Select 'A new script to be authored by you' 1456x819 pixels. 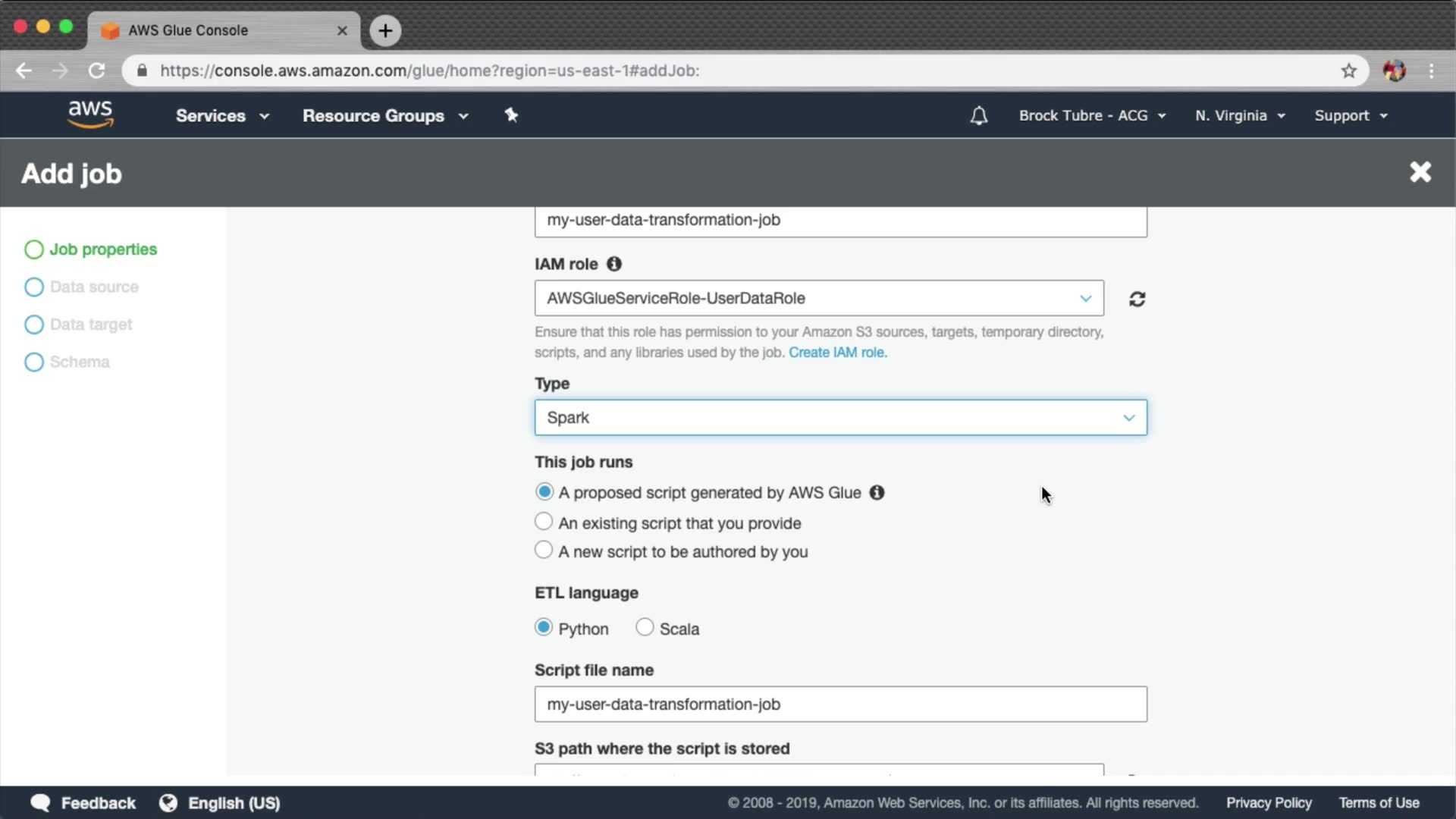pos(544,551)
